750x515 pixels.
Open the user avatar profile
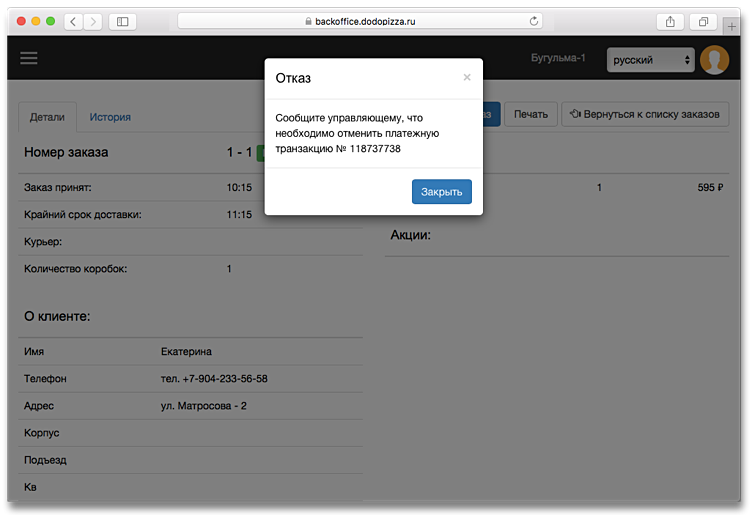pyautogui.click(x=714, y=60)
